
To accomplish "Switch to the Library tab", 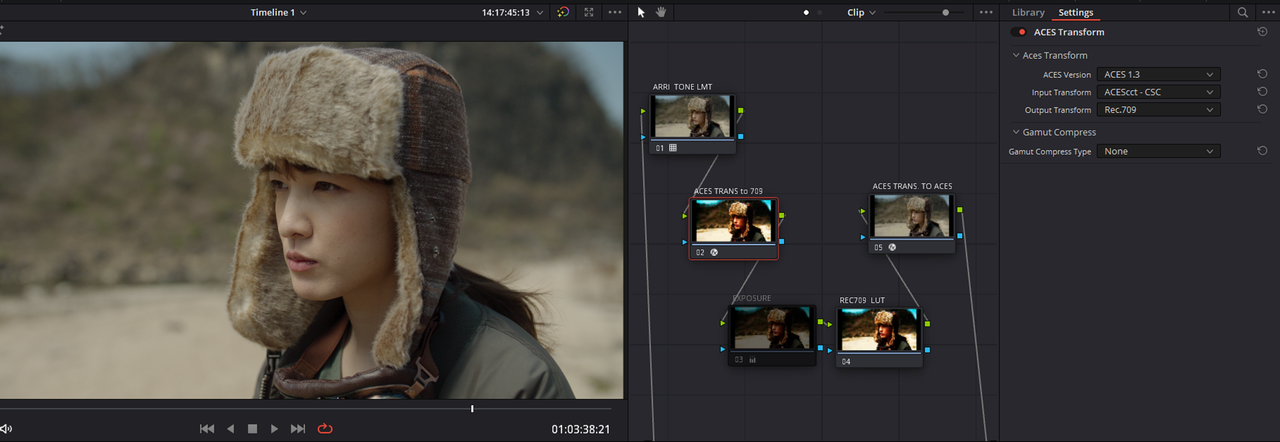I will click(x=1028, y=12).
